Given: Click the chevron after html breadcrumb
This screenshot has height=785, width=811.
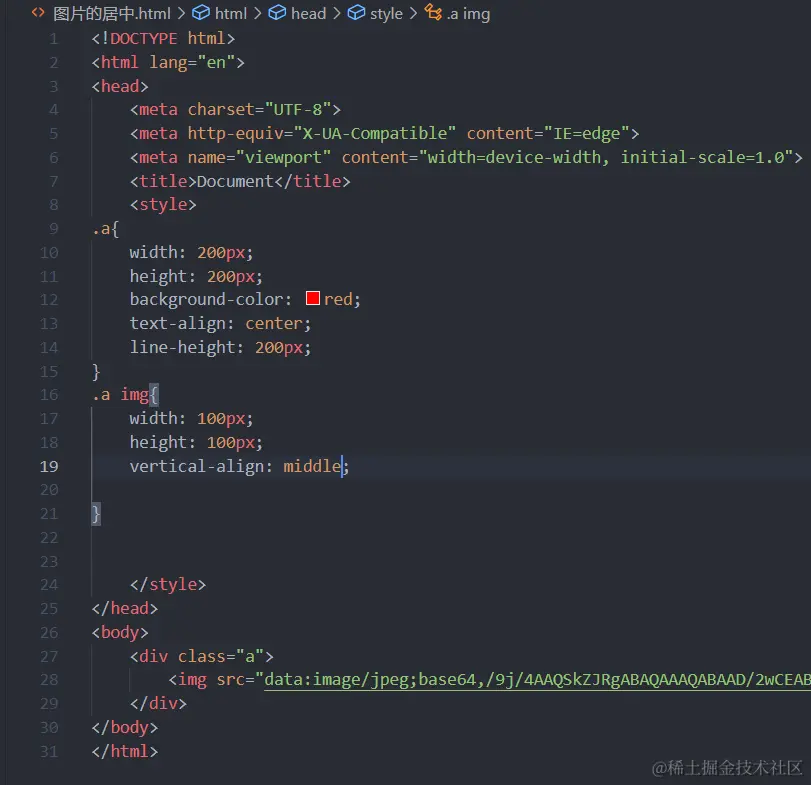Looking at the screenshot, I should click(258, 13).
